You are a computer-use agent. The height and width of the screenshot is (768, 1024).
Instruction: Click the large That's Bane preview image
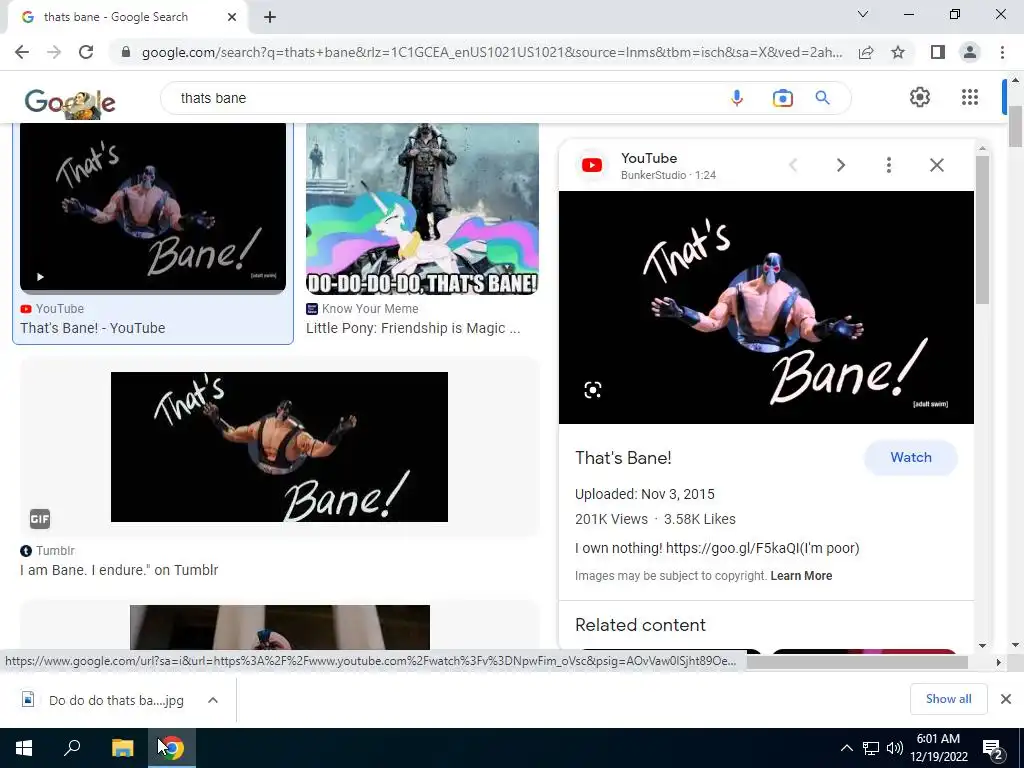tap(766, 308)
